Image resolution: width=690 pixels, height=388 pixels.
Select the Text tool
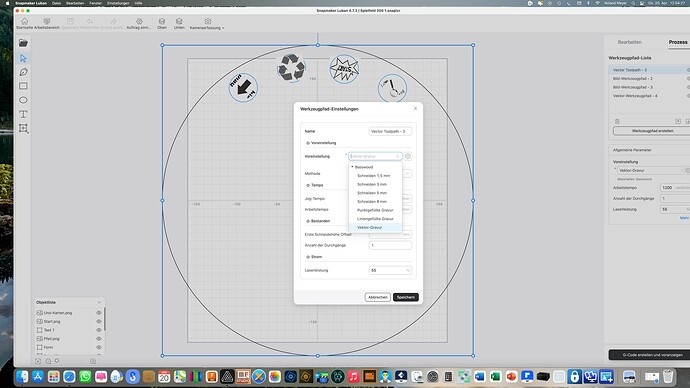(23, 114)
